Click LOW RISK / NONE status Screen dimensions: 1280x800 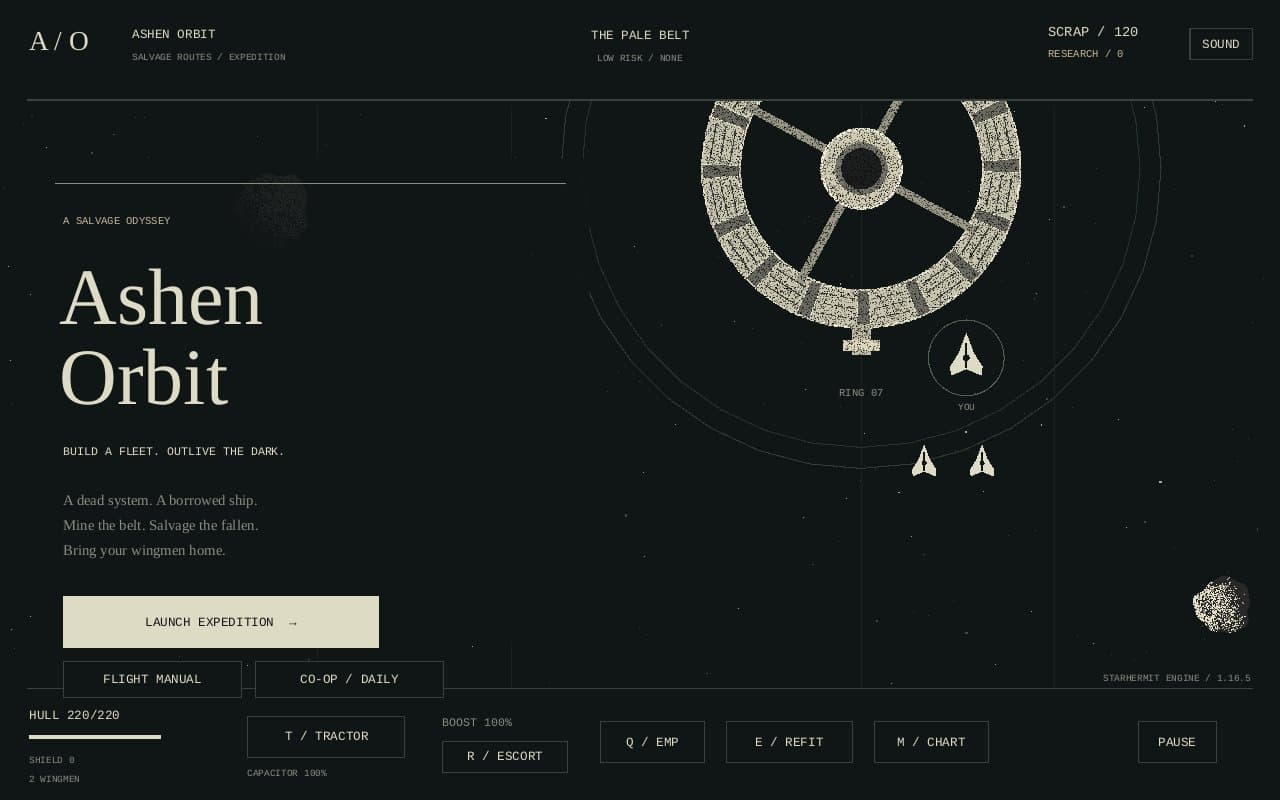[640, 58]
